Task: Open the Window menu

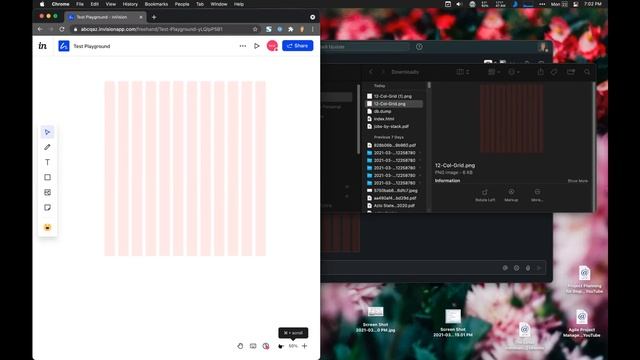Action: [219, 4]
